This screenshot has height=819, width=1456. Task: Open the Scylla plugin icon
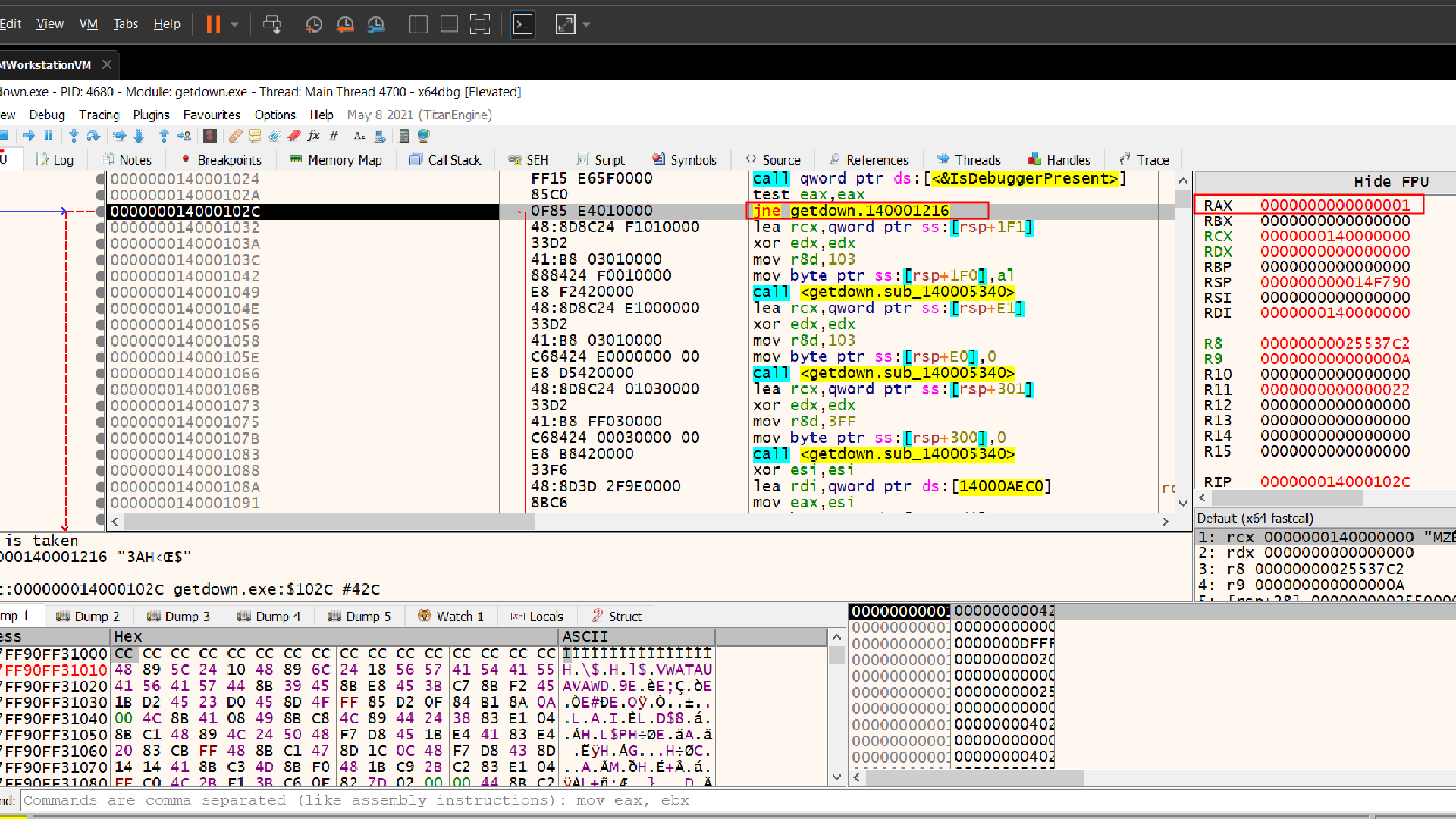pos(210,136)
